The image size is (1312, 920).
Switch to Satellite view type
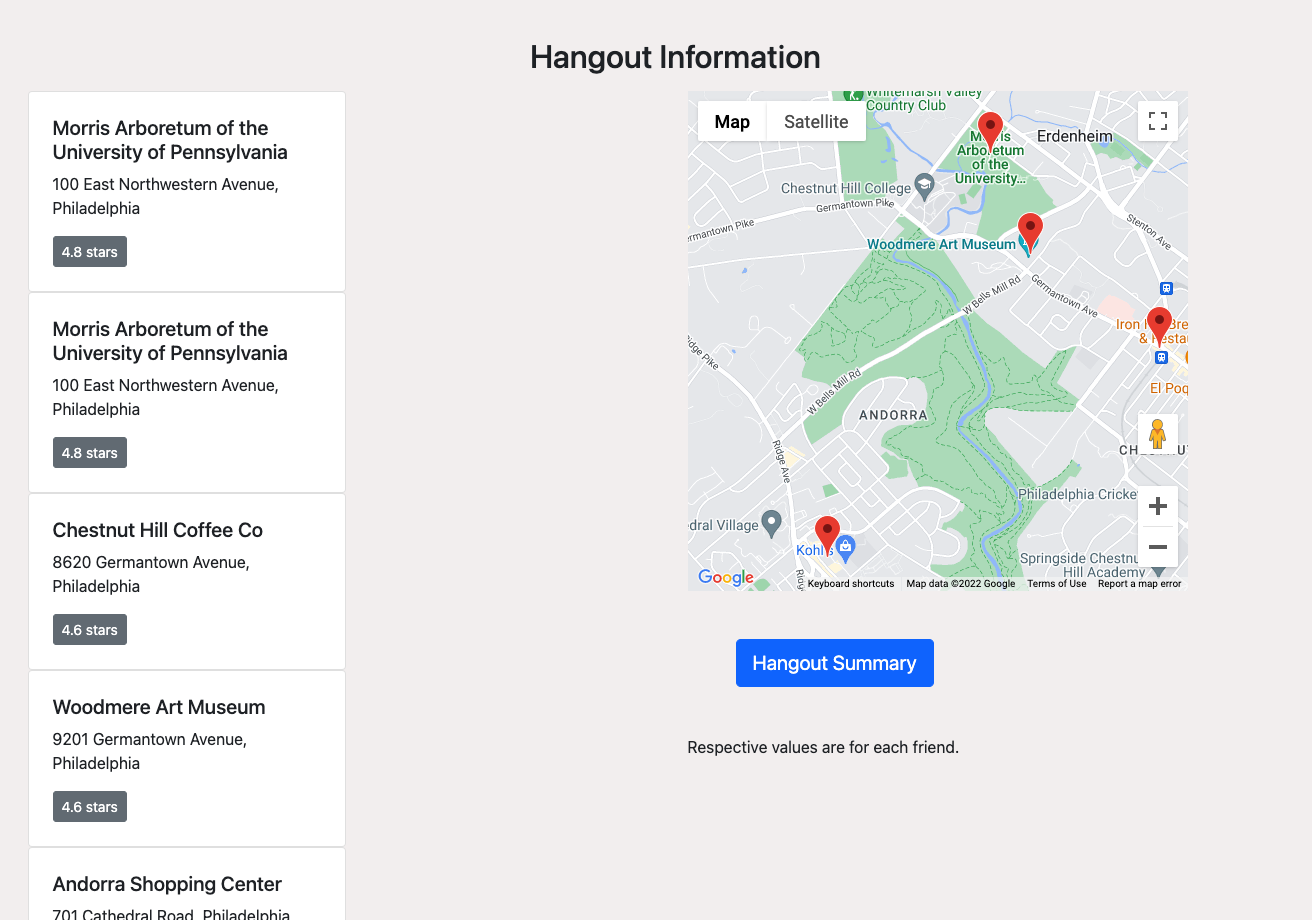(x=816, y=121)
